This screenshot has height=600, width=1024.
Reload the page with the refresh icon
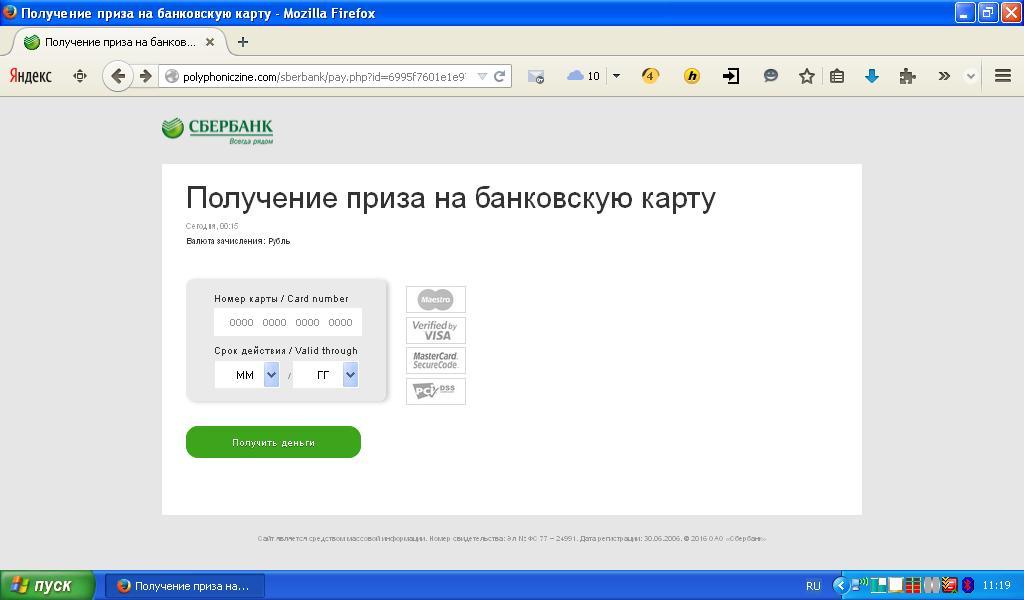[x=499, y=76]
